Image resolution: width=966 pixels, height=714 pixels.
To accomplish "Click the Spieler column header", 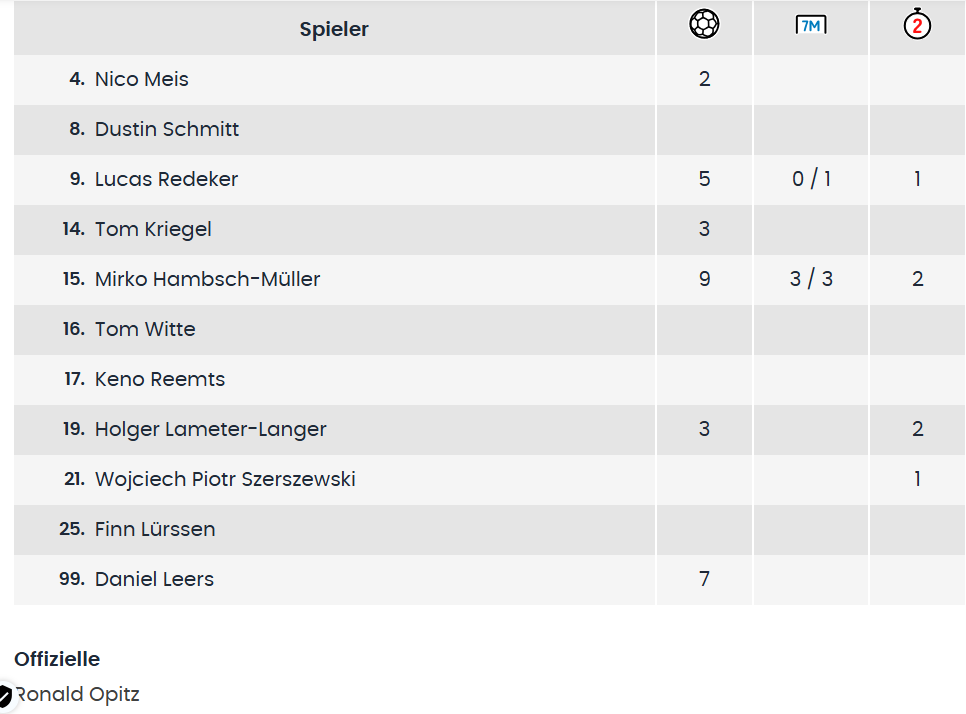I will coord(334,29).
